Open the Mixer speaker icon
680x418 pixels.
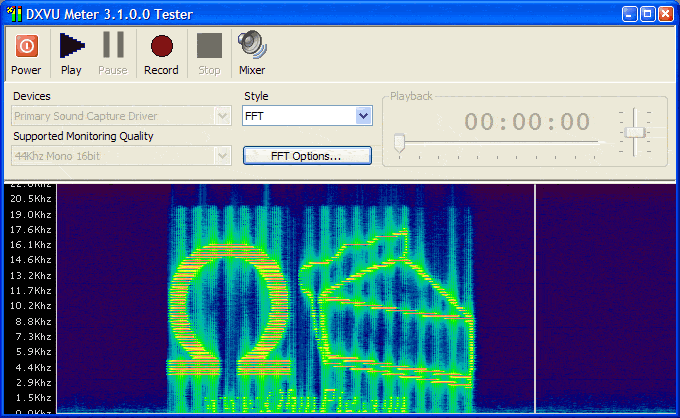251,46
